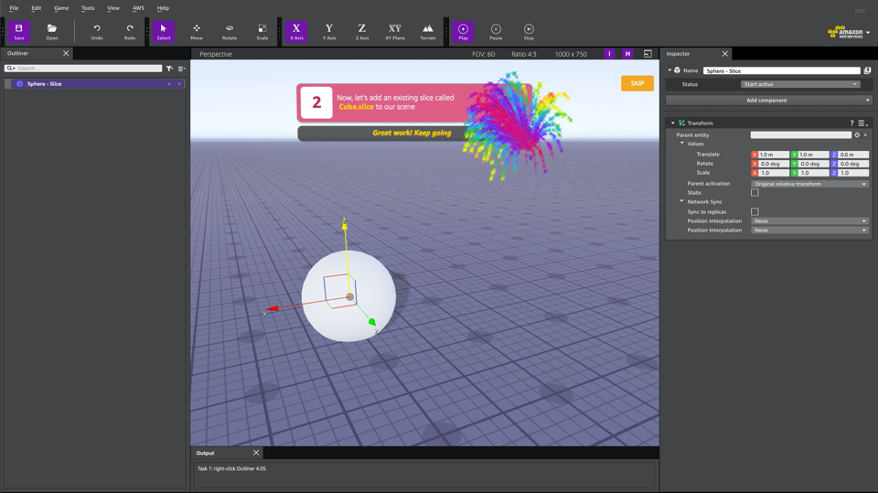
Task: Enable Sync to replicas checkbox
Action: (755, 212)
